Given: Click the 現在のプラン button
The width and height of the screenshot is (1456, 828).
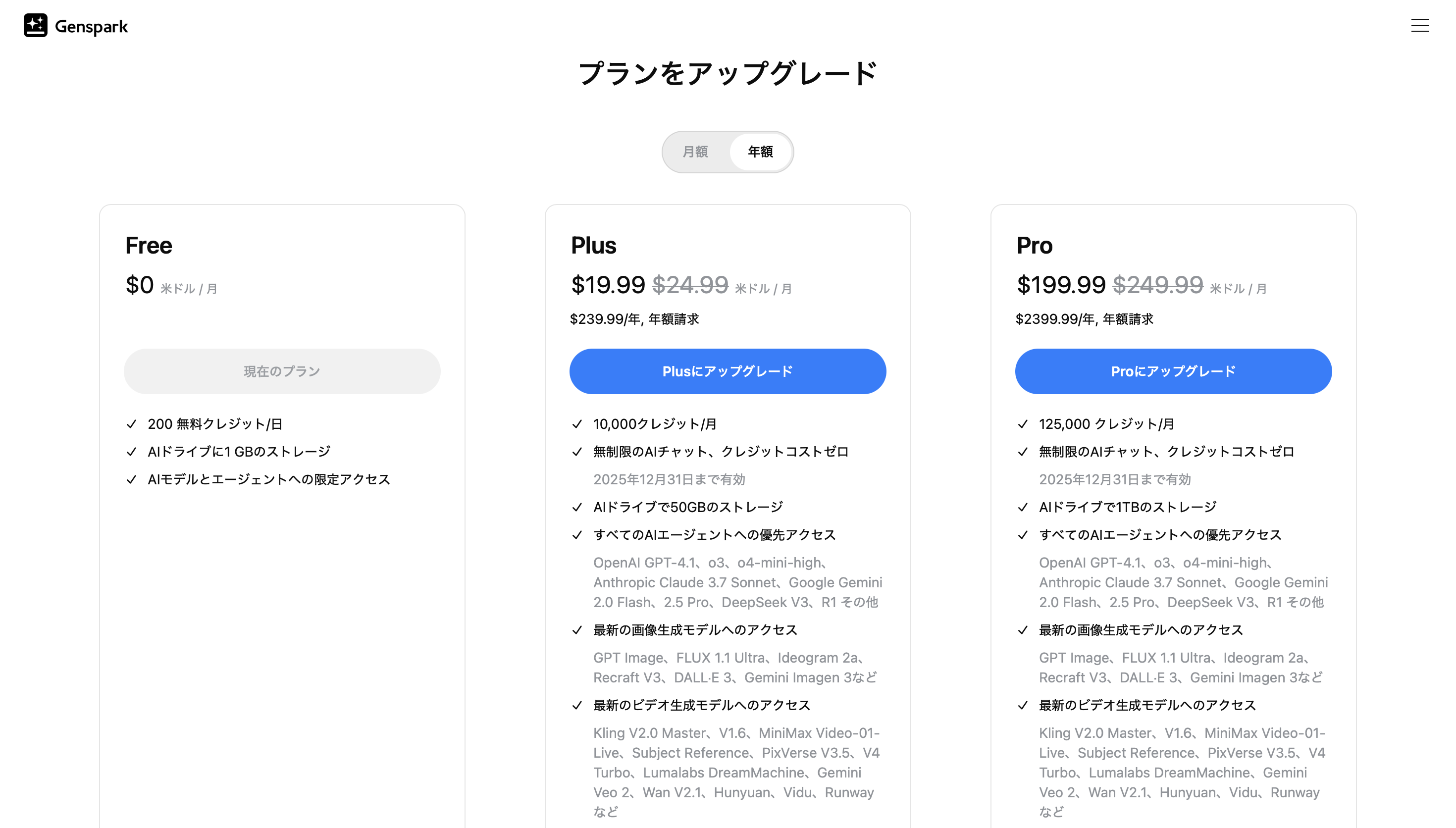Looking at the screenshot, I should click(282, 371).
